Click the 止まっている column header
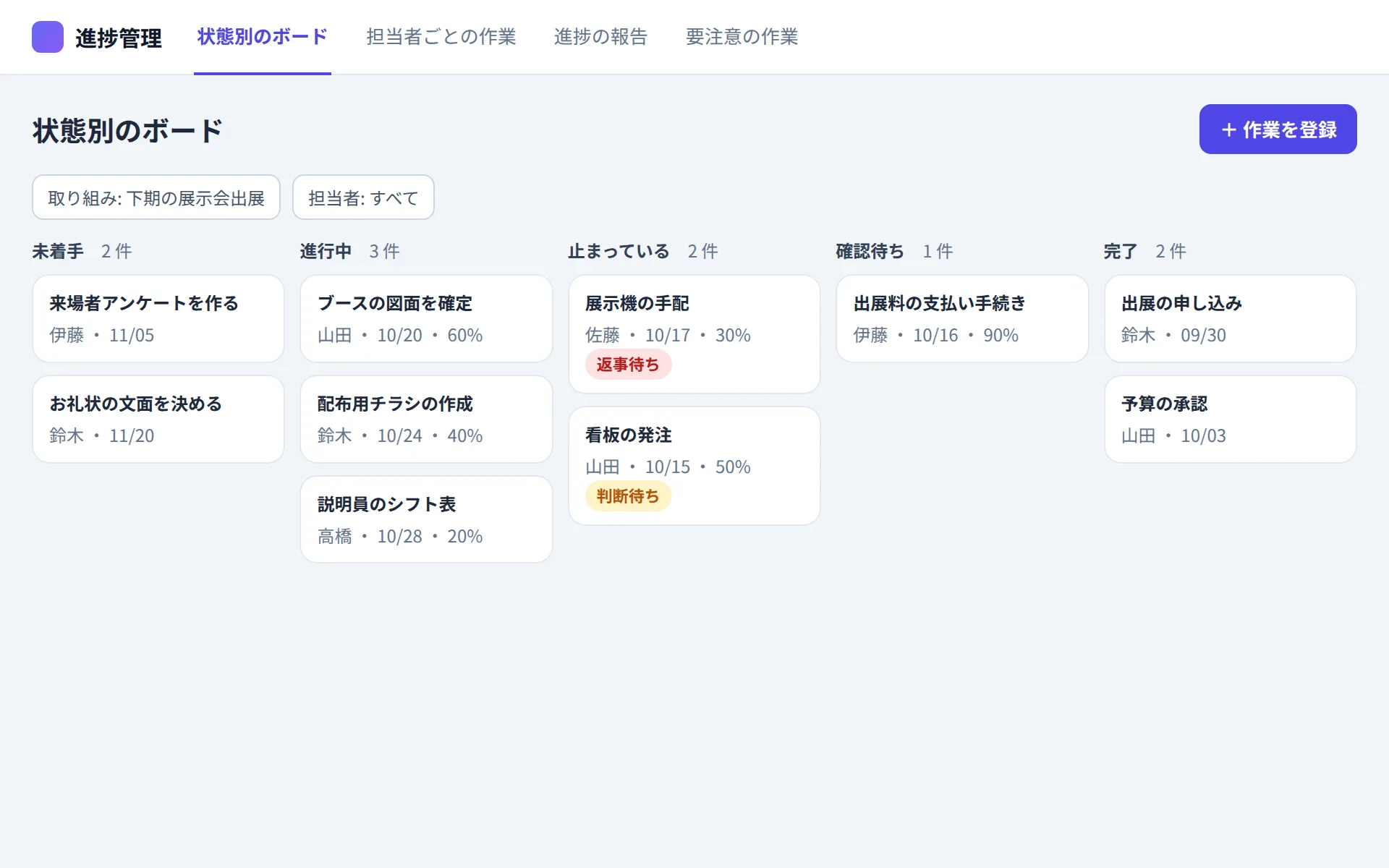The height and width of the screenshot is (868, 1389). click(619, 251)
